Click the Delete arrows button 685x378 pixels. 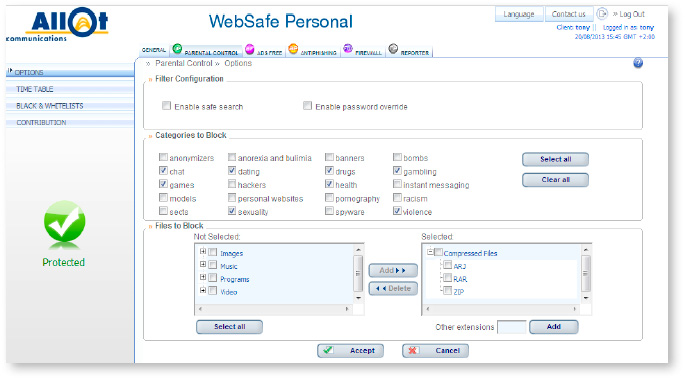pos(393,288)
